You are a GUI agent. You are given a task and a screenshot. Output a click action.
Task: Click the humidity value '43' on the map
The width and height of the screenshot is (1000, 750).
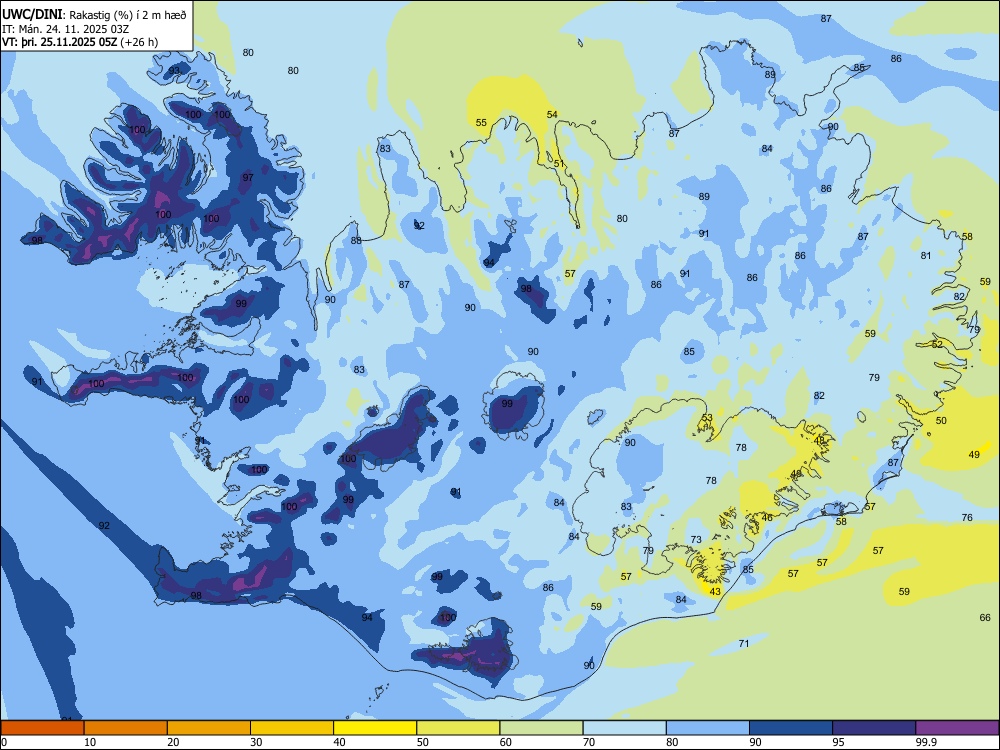coord(715,592)
